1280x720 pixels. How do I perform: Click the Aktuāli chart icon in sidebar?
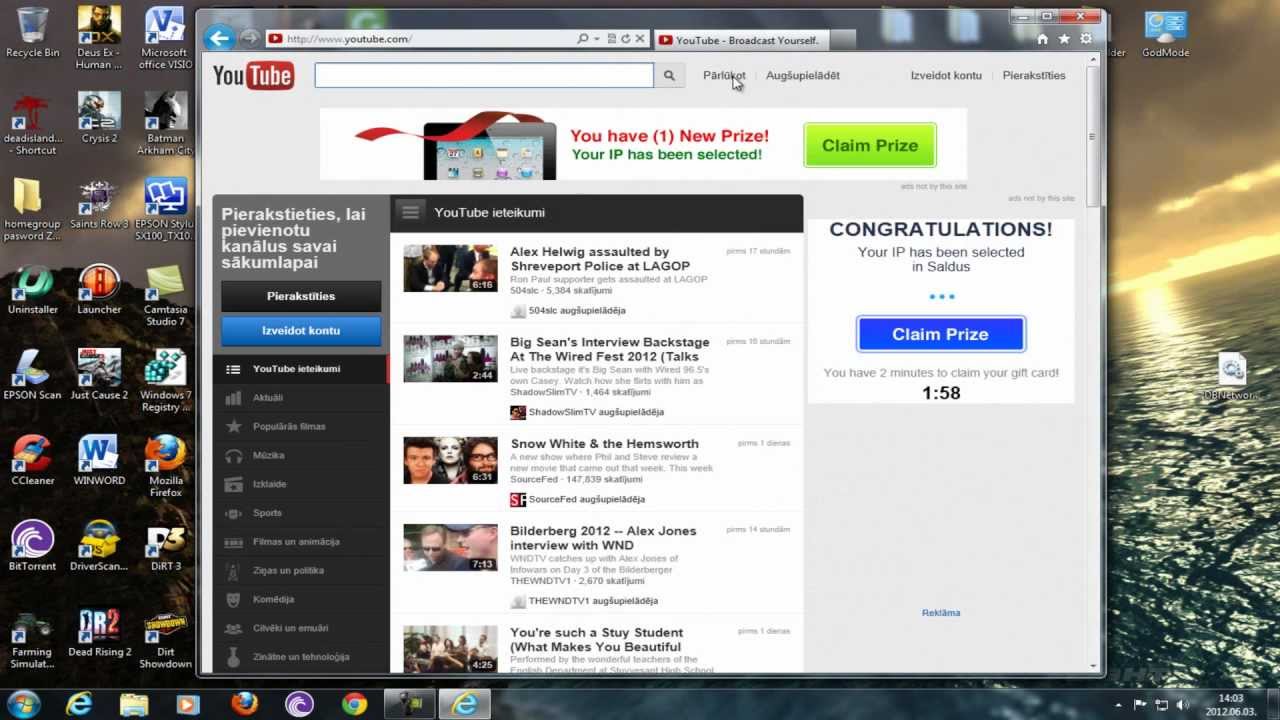click(x=233, y=398)
